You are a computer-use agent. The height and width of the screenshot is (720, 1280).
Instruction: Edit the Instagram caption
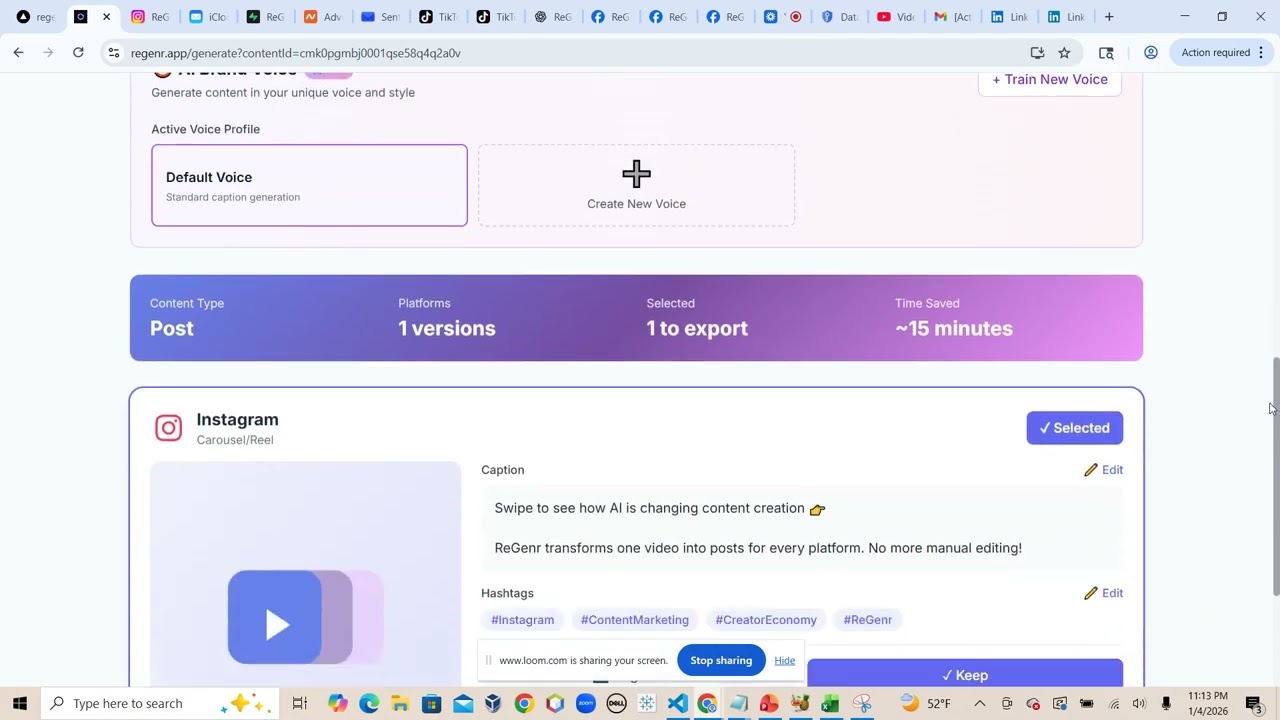[1103, 470]
